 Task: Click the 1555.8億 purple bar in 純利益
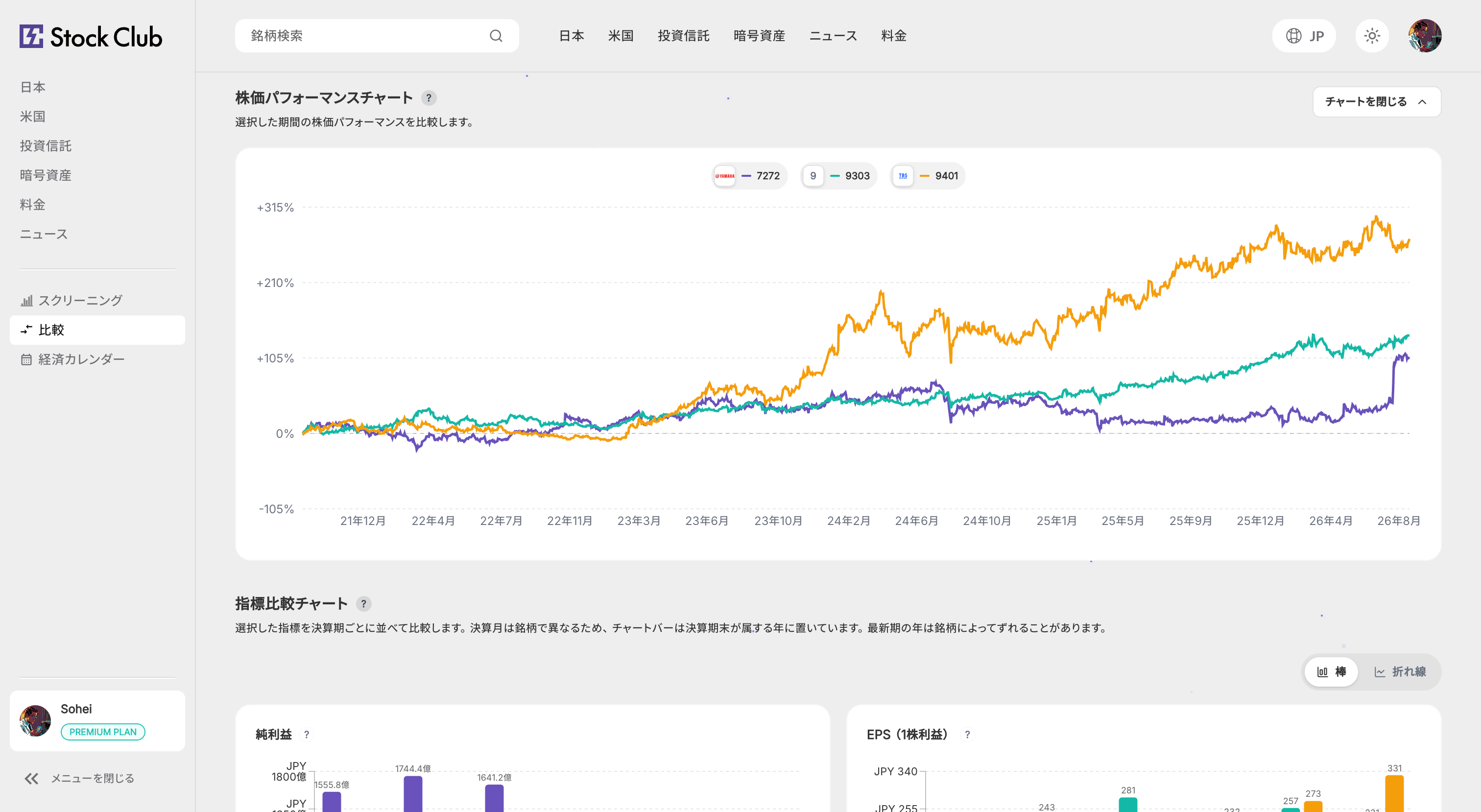332,802
